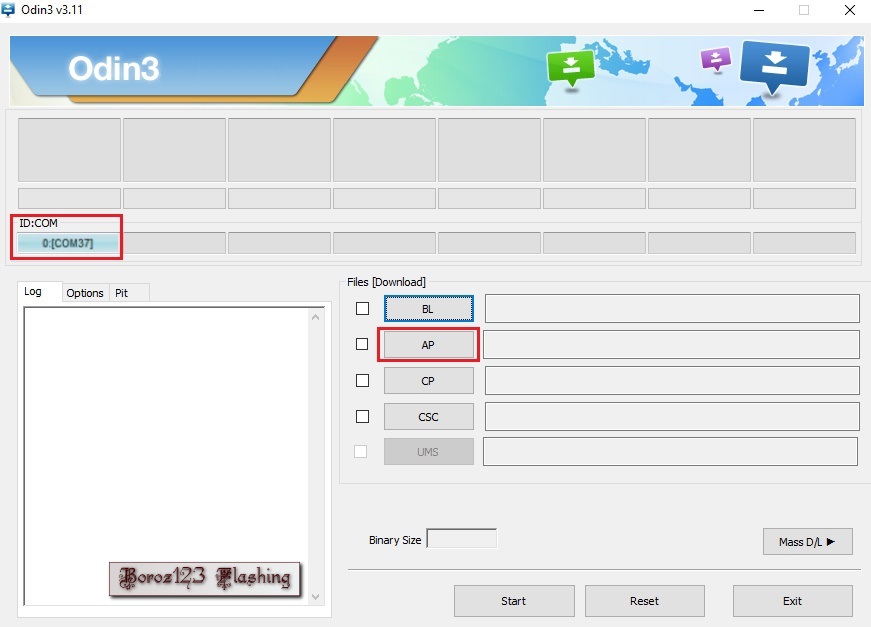Click the Binary Size field
This screenshot has width=871, height=627.
462,538
